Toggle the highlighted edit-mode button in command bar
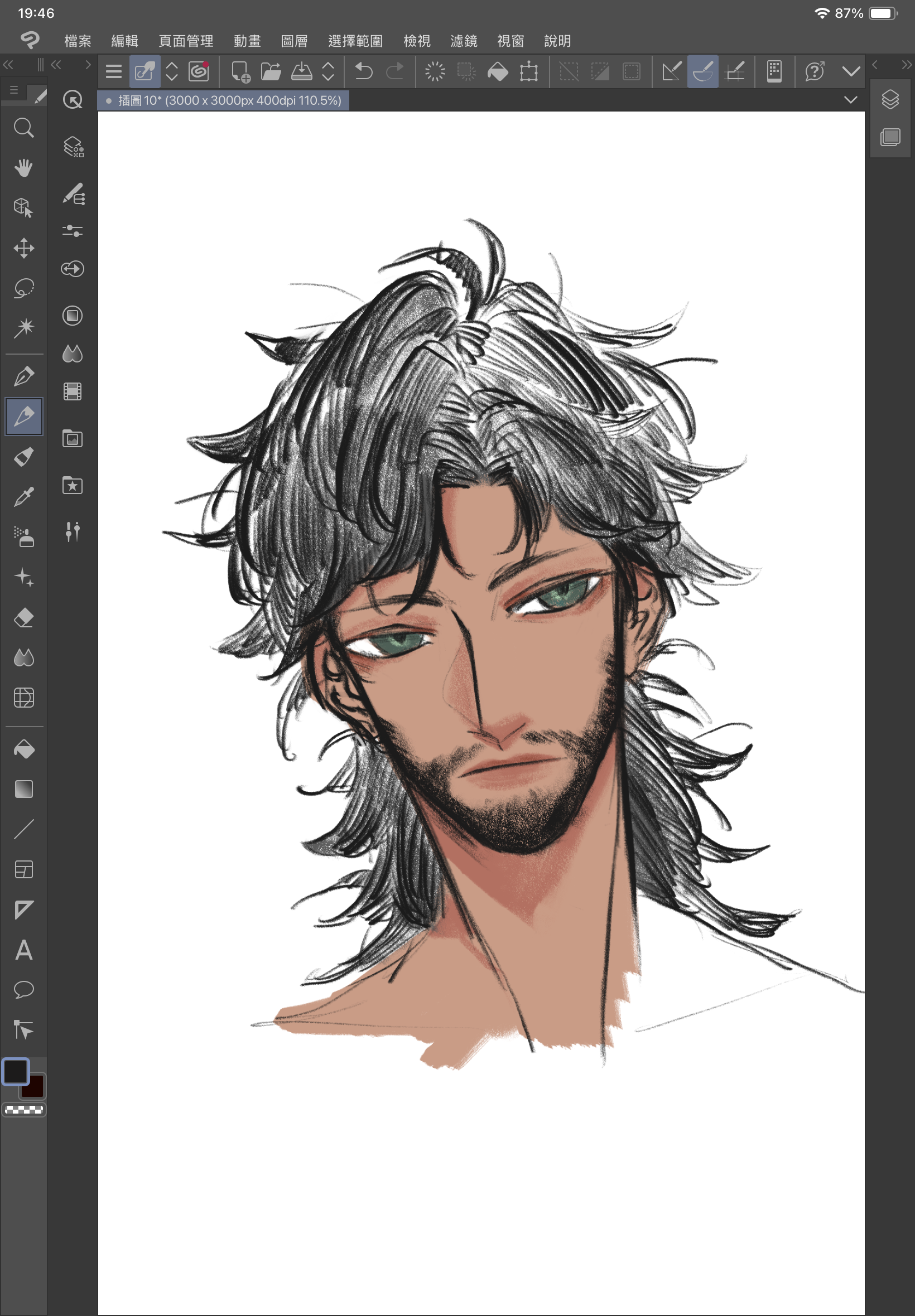The height and width of the screenshot is (1316, 915). (x=145, y=71)
